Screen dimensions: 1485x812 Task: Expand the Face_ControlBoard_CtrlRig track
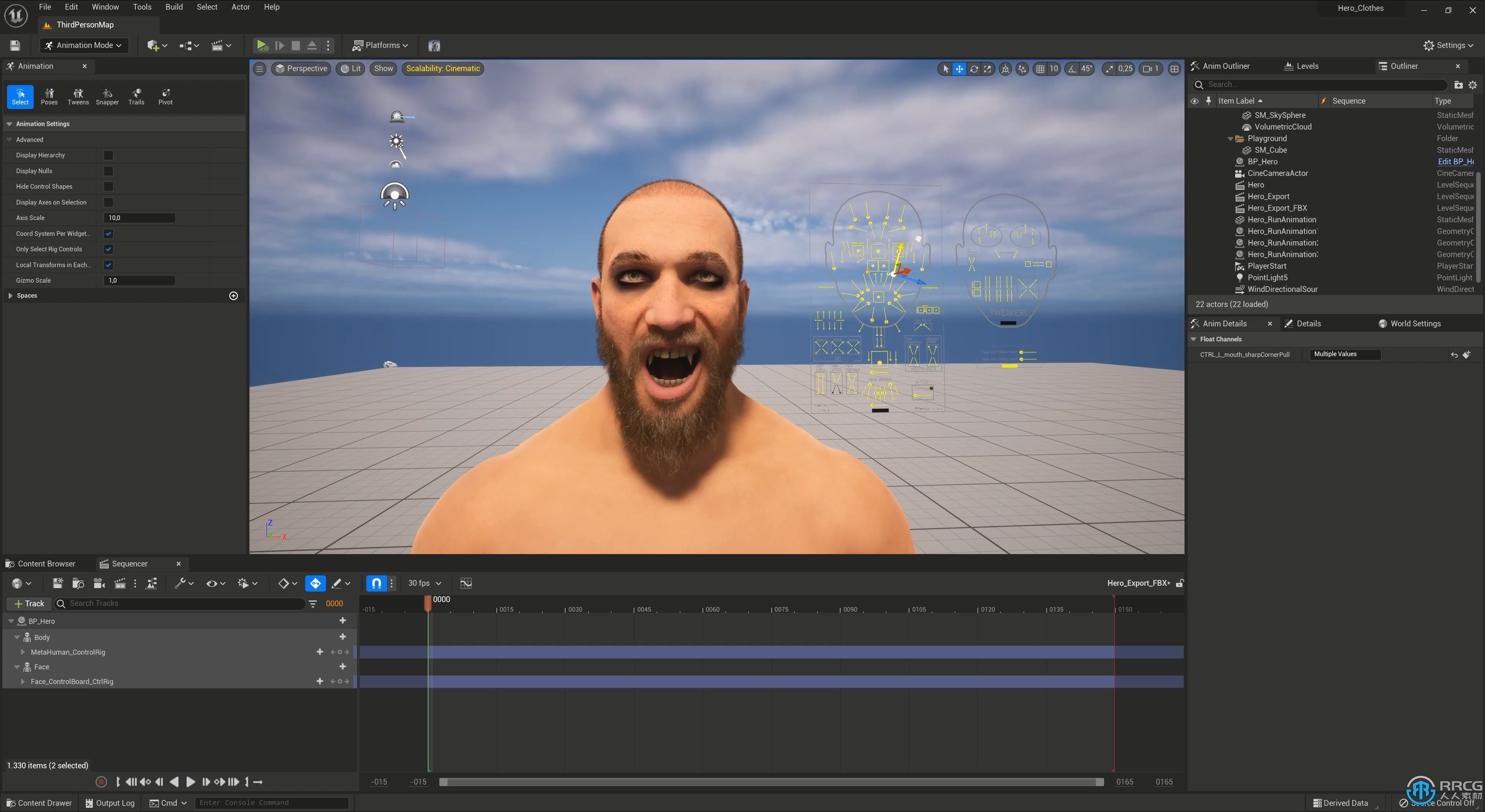(22, 681)
